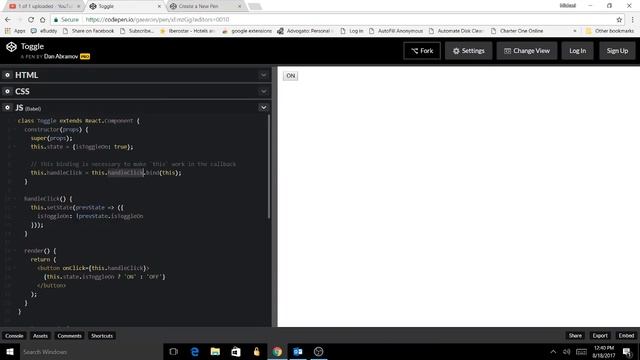Show keyboard Shortcuts

[102, 336]
